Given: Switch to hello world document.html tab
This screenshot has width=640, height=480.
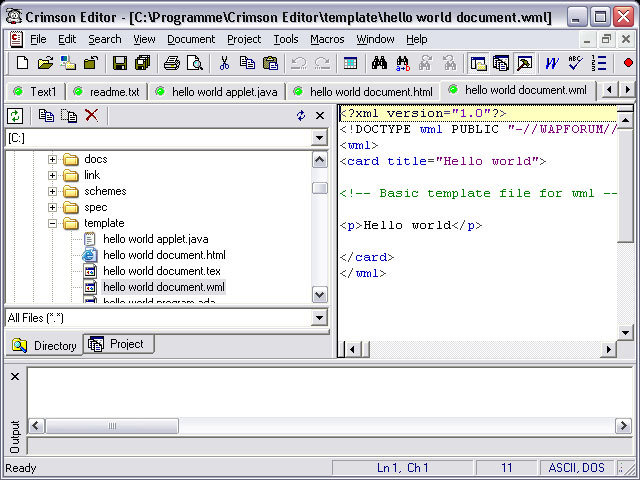Looking at the screenshot, I should [364, 91].
